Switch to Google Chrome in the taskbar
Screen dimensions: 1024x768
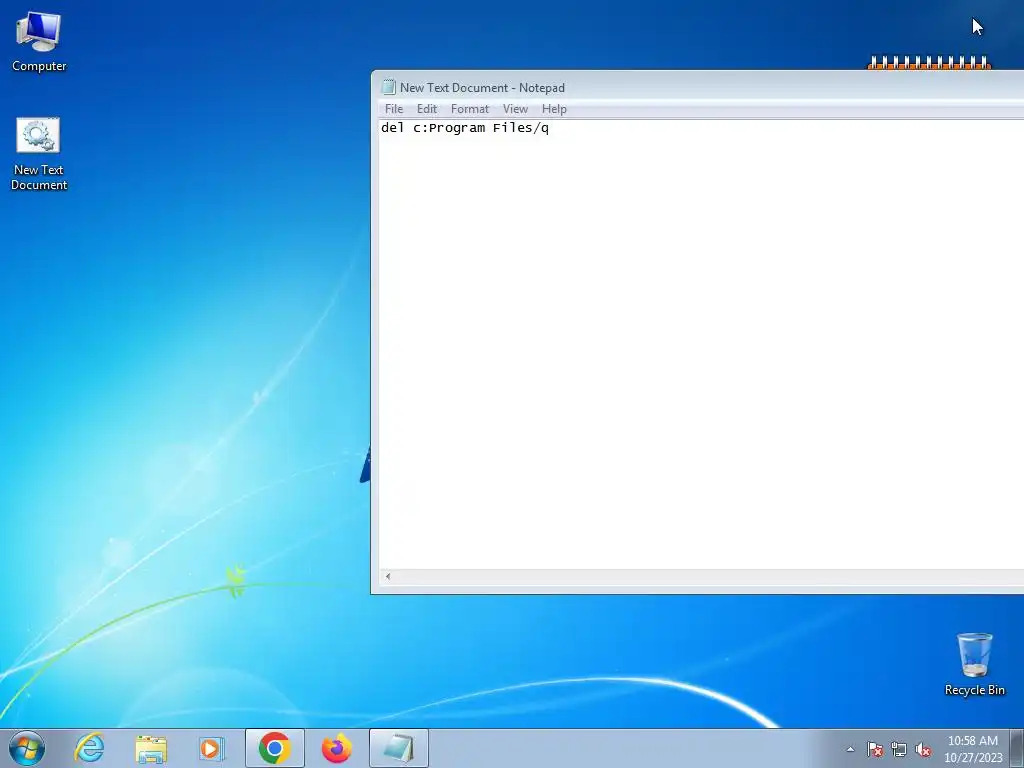[274, 748]
